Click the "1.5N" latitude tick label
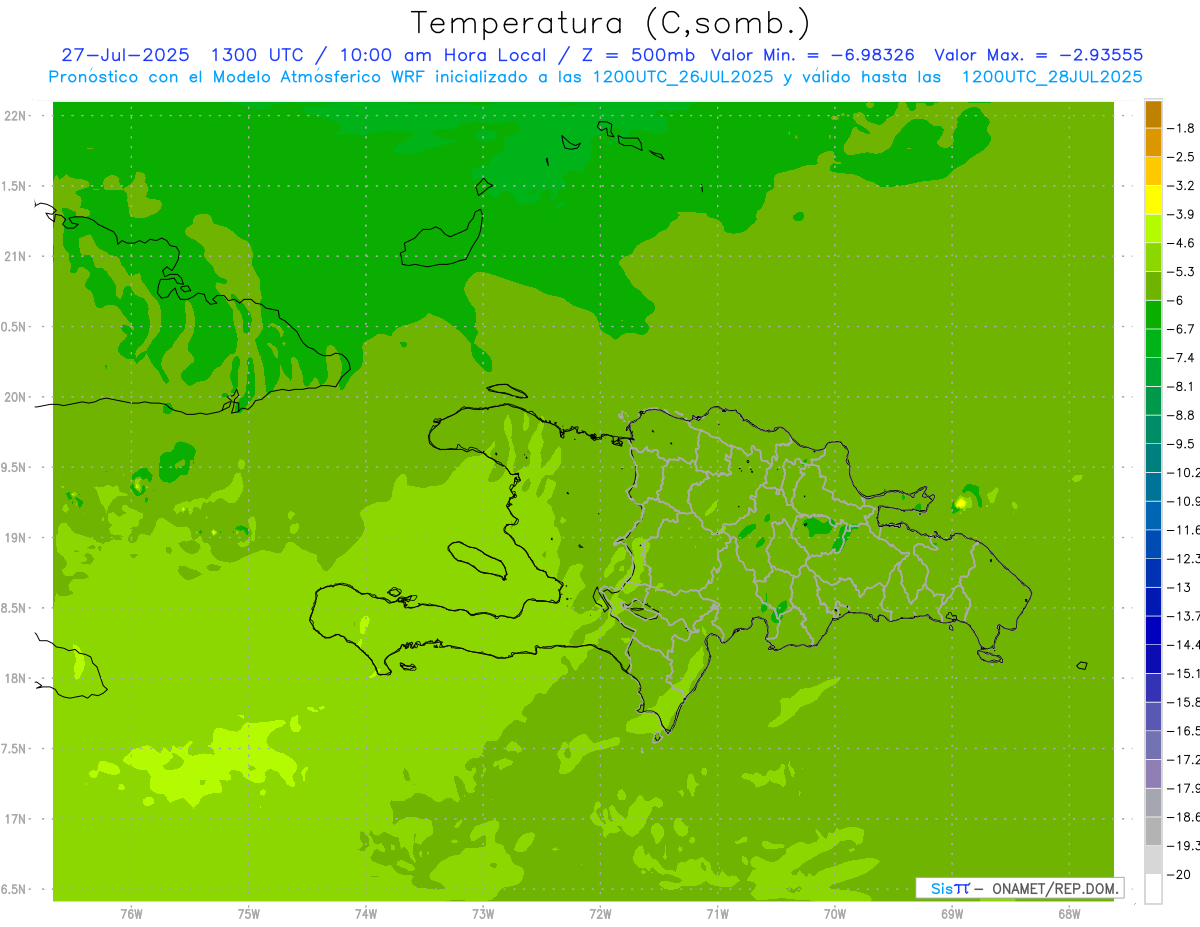The width and height of the screenshot is (1200, 927). click(14, 186)
